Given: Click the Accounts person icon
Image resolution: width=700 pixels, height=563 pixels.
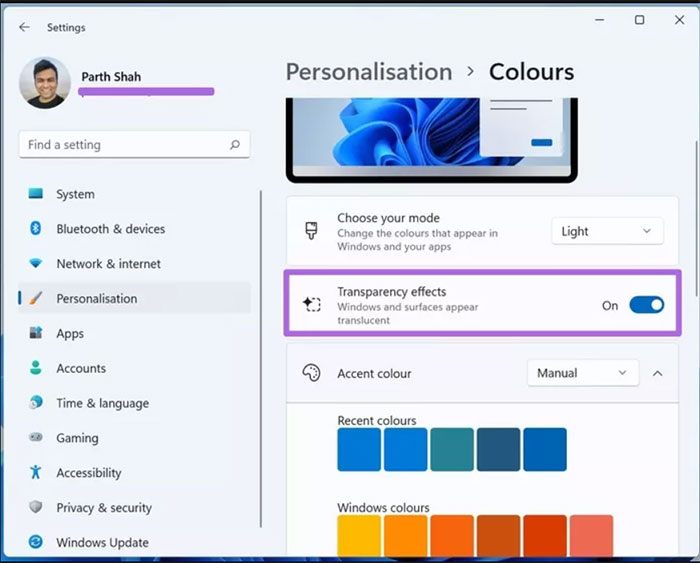Looking at the screenshot, I should pos(36,368).
